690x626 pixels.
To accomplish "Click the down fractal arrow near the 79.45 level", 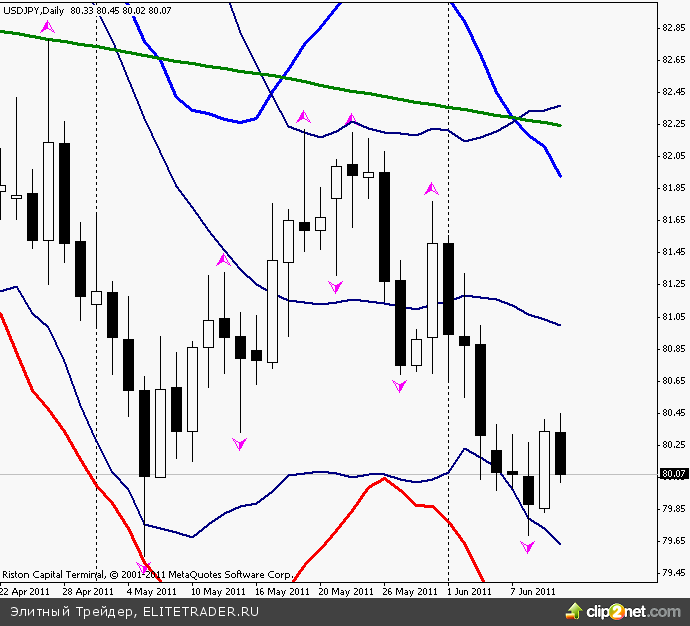I will point(145,568).
